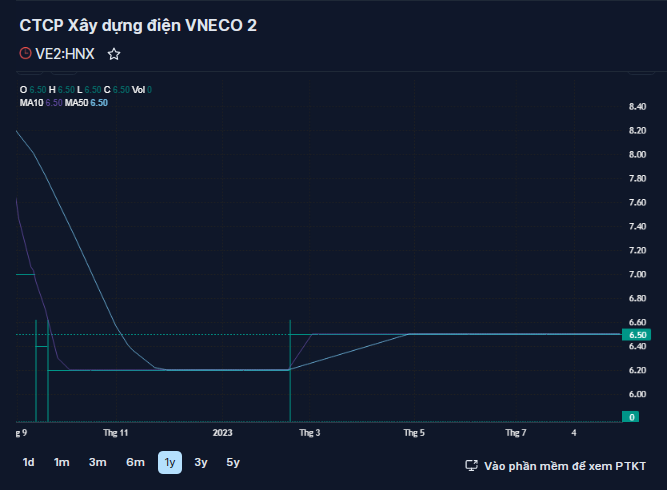Click the current price tag 6.50 on axis
Screen dimensions: 667x490
pos(636,335)
